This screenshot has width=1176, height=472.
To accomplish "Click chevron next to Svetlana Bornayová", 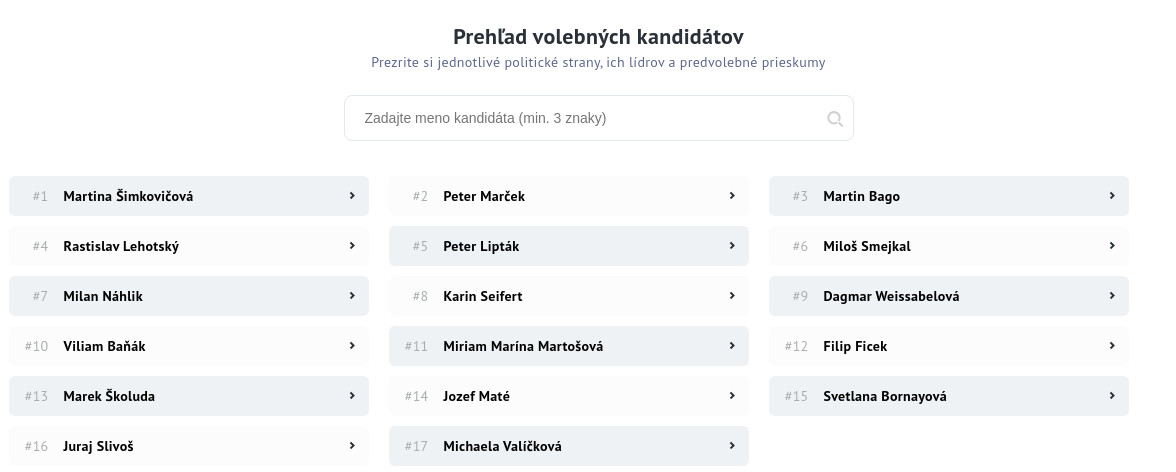I will [x=1112, y=396].
